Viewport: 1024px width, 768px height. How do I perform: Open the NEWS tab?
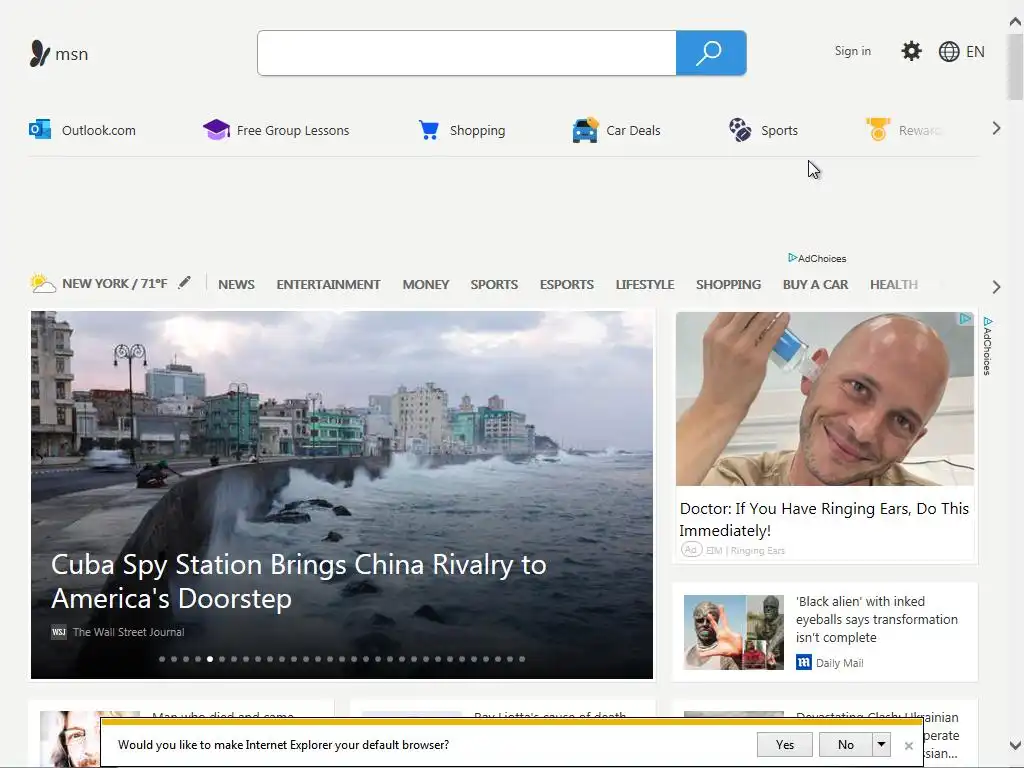236,285
